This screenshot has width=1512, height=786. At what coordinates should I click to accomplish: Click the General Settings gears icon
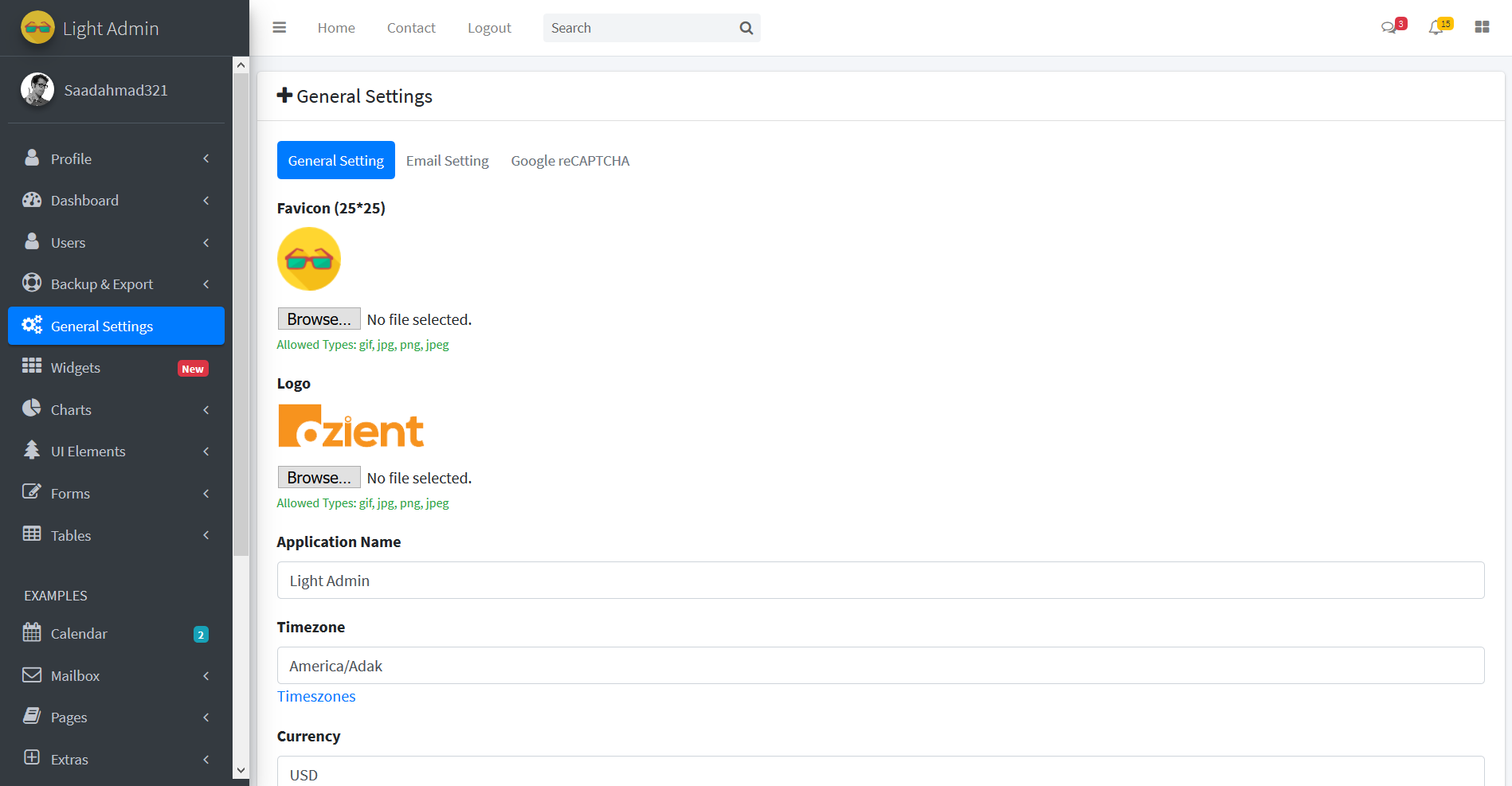pyautogui.click(x=32, y=325)
